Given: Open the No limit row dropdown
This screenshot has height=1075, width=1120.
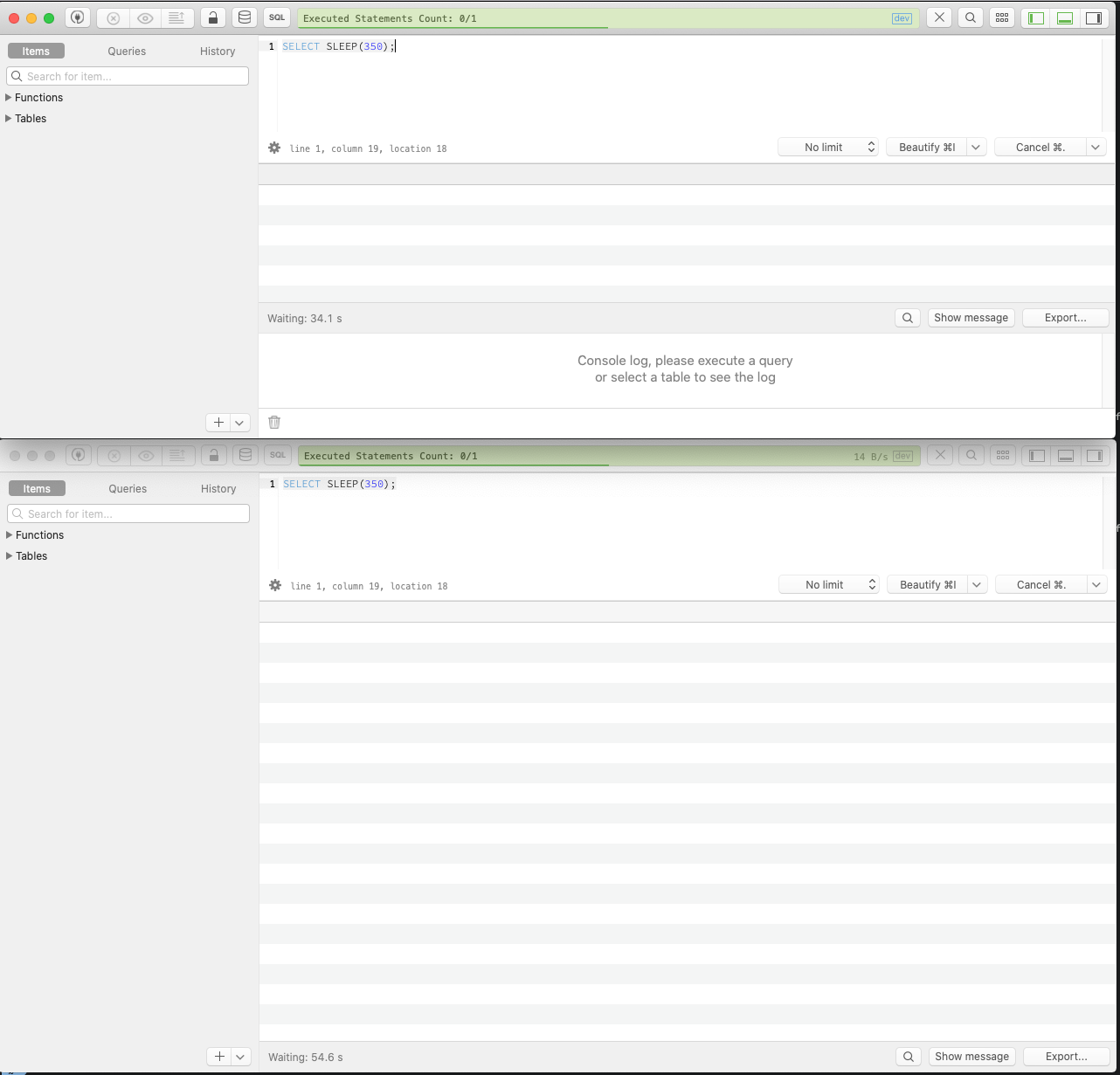Looking at the screenshot, I should click(x=826, y=147).
